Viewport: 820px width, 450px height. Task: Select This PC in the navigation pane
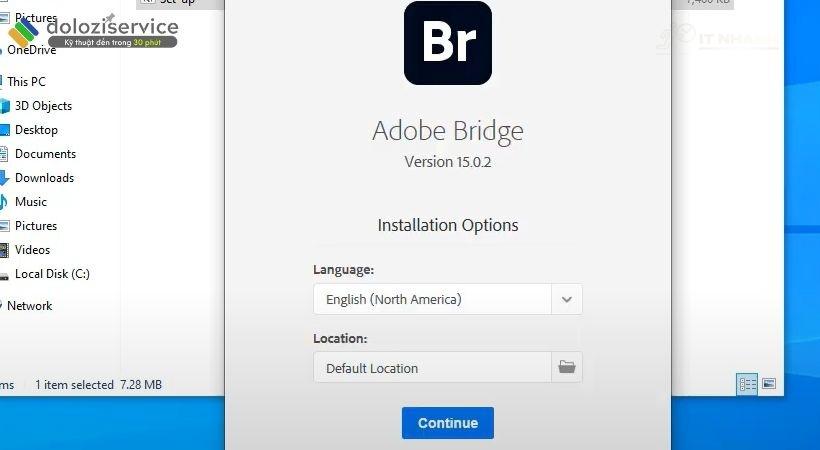point(26,82)
